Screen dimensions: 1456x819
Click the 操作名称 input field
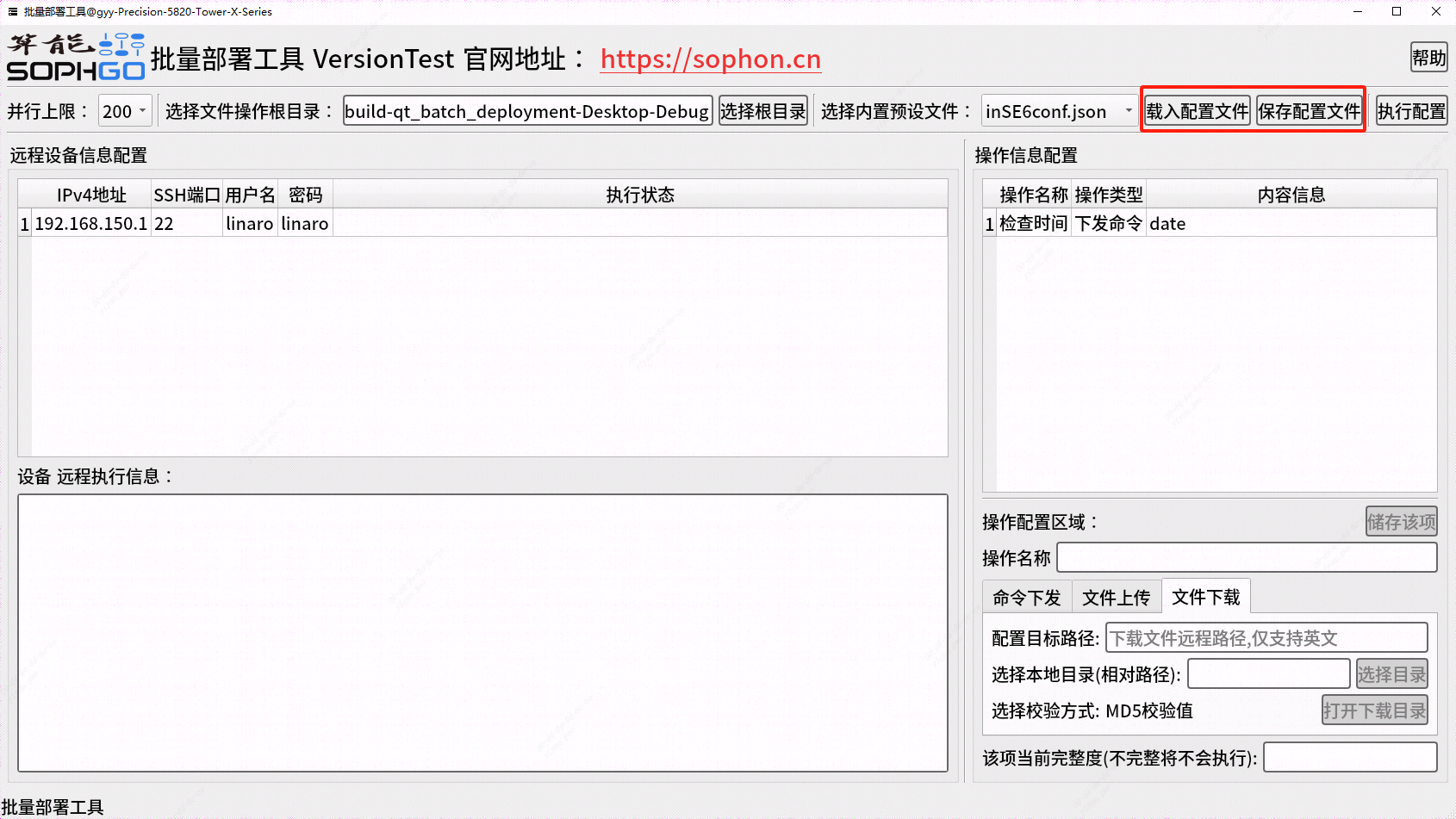click(x=1246, y=557)
